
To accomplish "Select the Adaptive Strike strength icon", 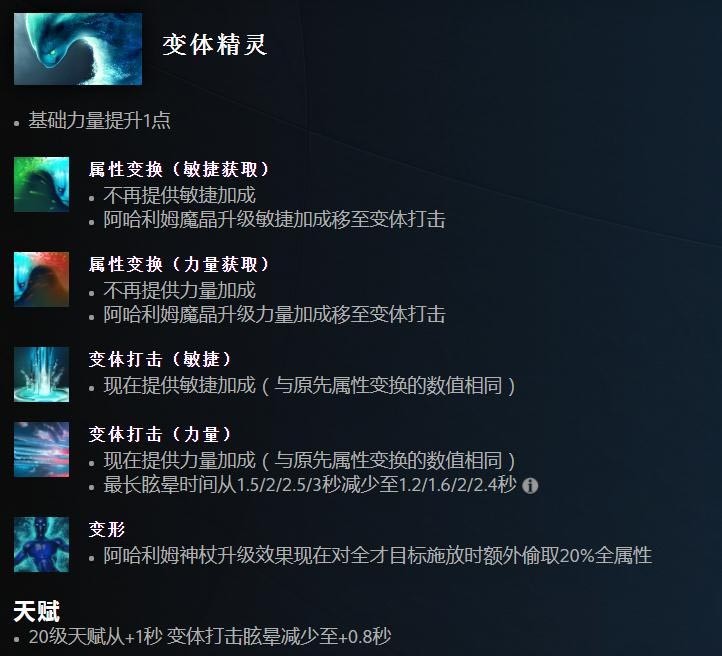I will tap(41, 449).
